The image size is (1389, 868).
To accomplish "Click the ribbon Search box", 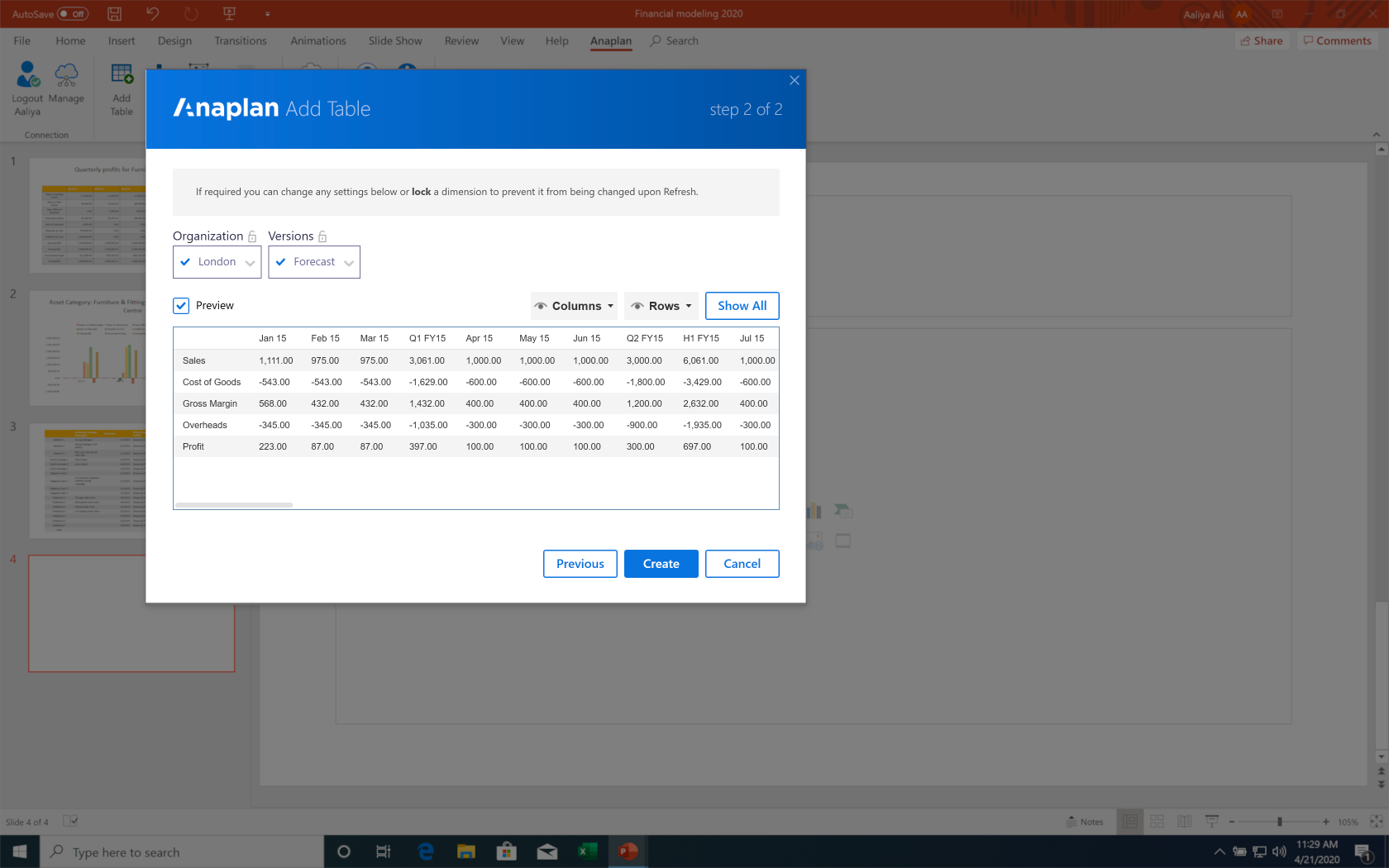I will [675, 41].
